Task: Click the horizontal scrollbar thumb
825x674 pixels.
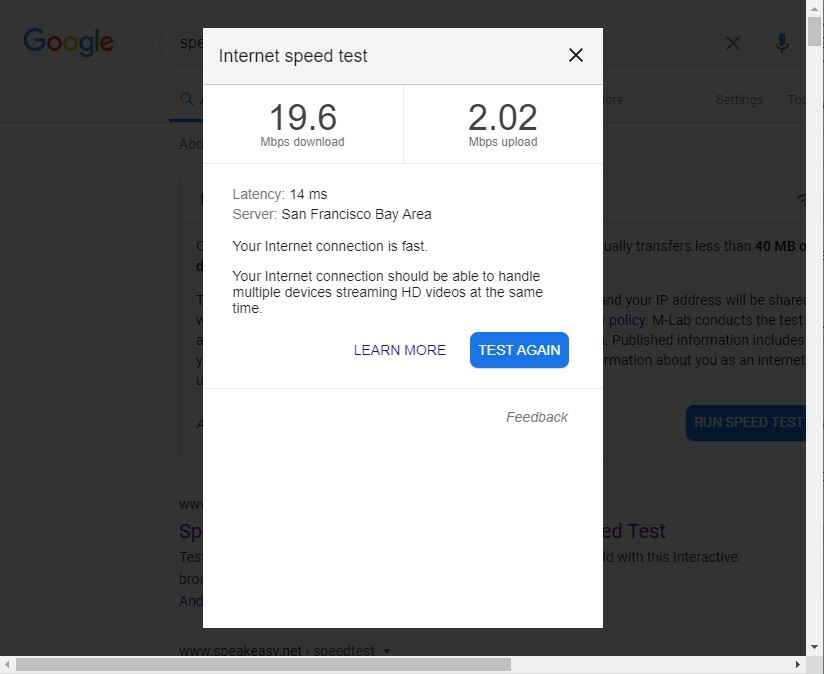Action: 263,665
